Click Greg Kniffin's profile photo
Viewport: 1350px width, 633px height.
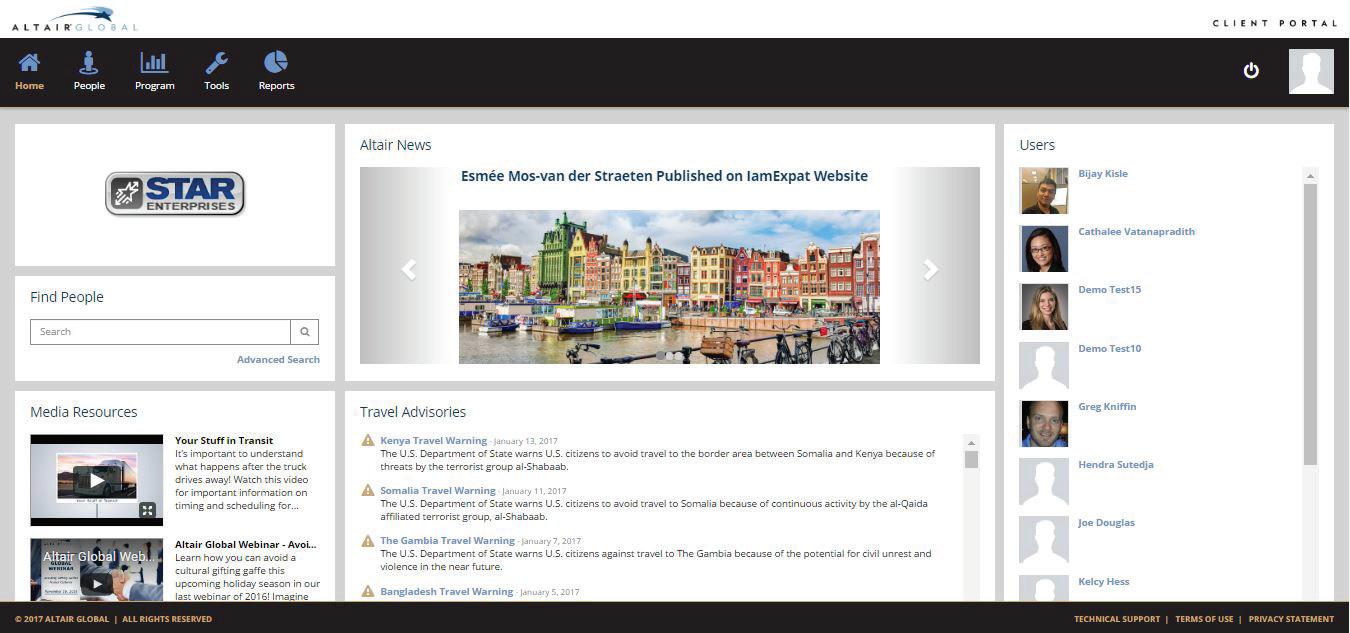pos(1044,423)
